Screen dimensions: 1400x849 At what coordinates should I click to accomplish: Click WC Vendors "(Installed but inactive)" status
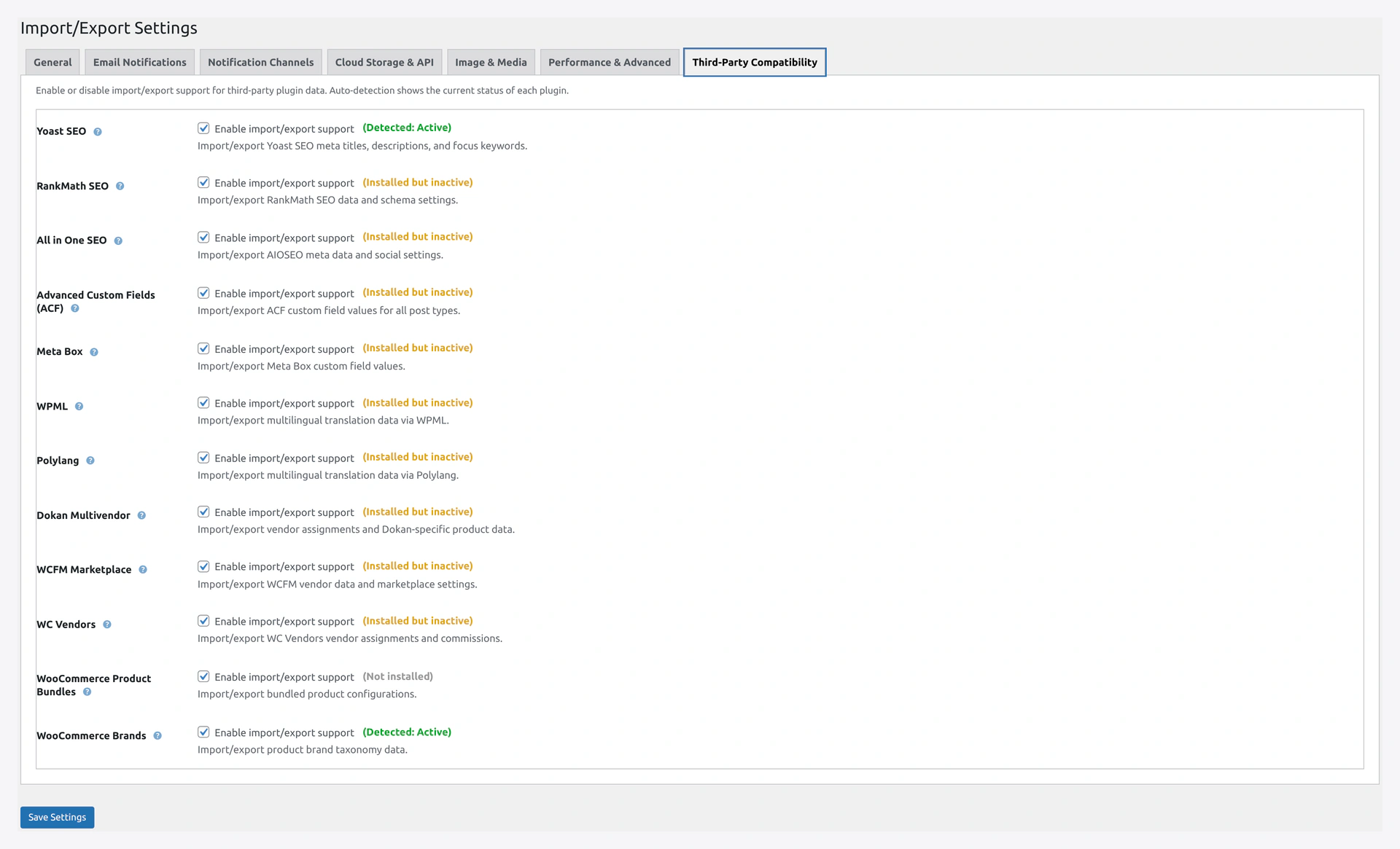418,621
